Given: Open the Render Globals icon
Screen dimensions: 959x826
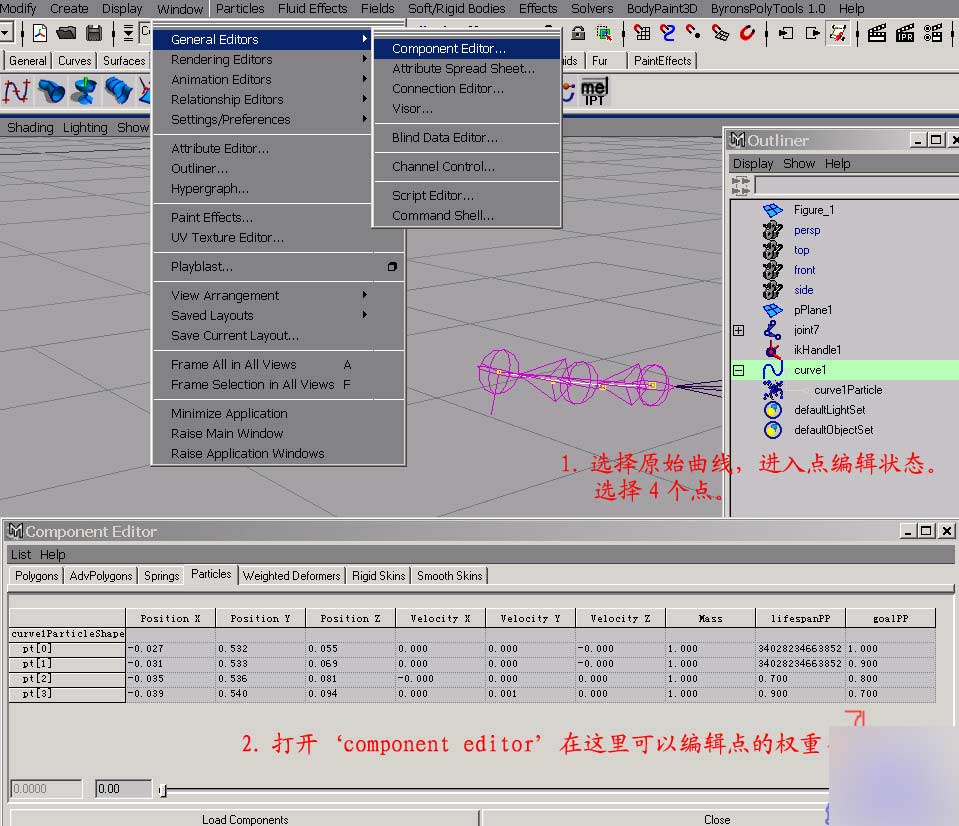Looking at the screenshot, I should tap(934, 34).
